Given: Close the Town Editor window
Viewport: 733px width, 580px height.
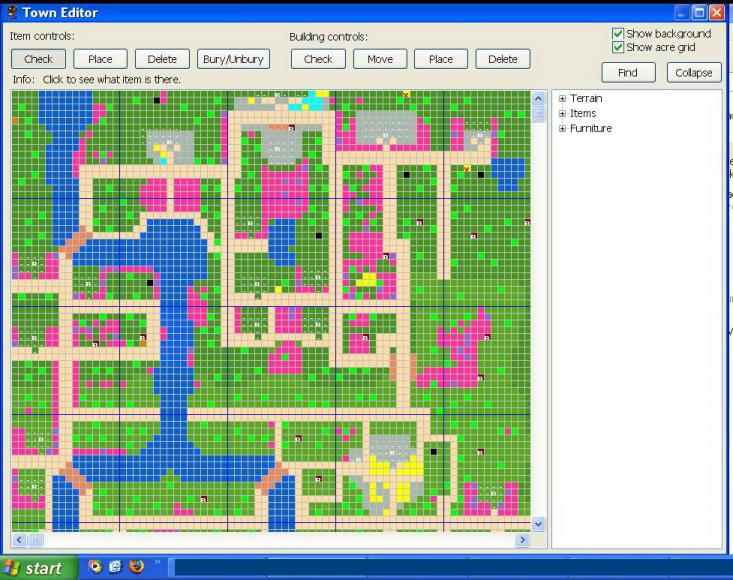Looking at the screenshot, I should (717, 12).
